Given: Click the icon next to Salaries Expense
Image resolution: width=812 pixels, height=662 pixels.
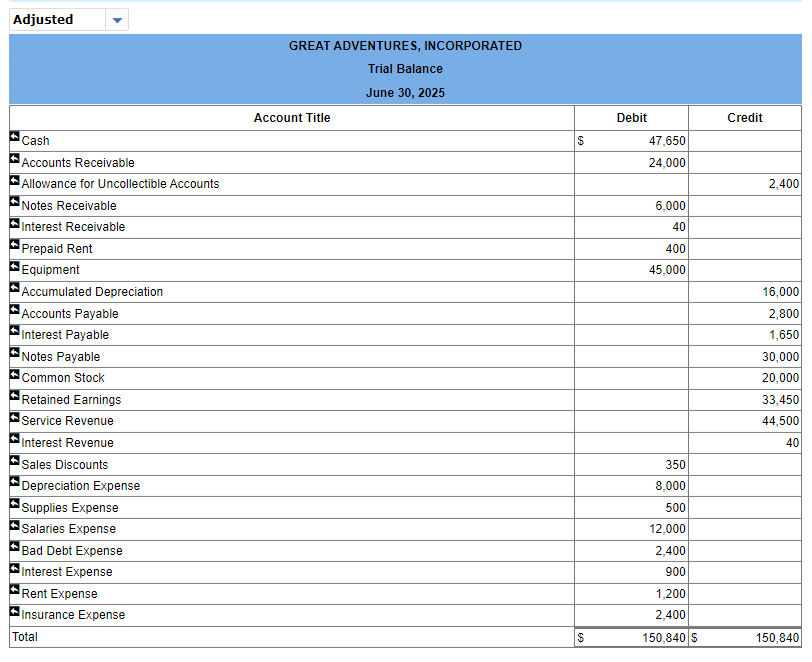Looking at the screenshot, I should (14, 524).
